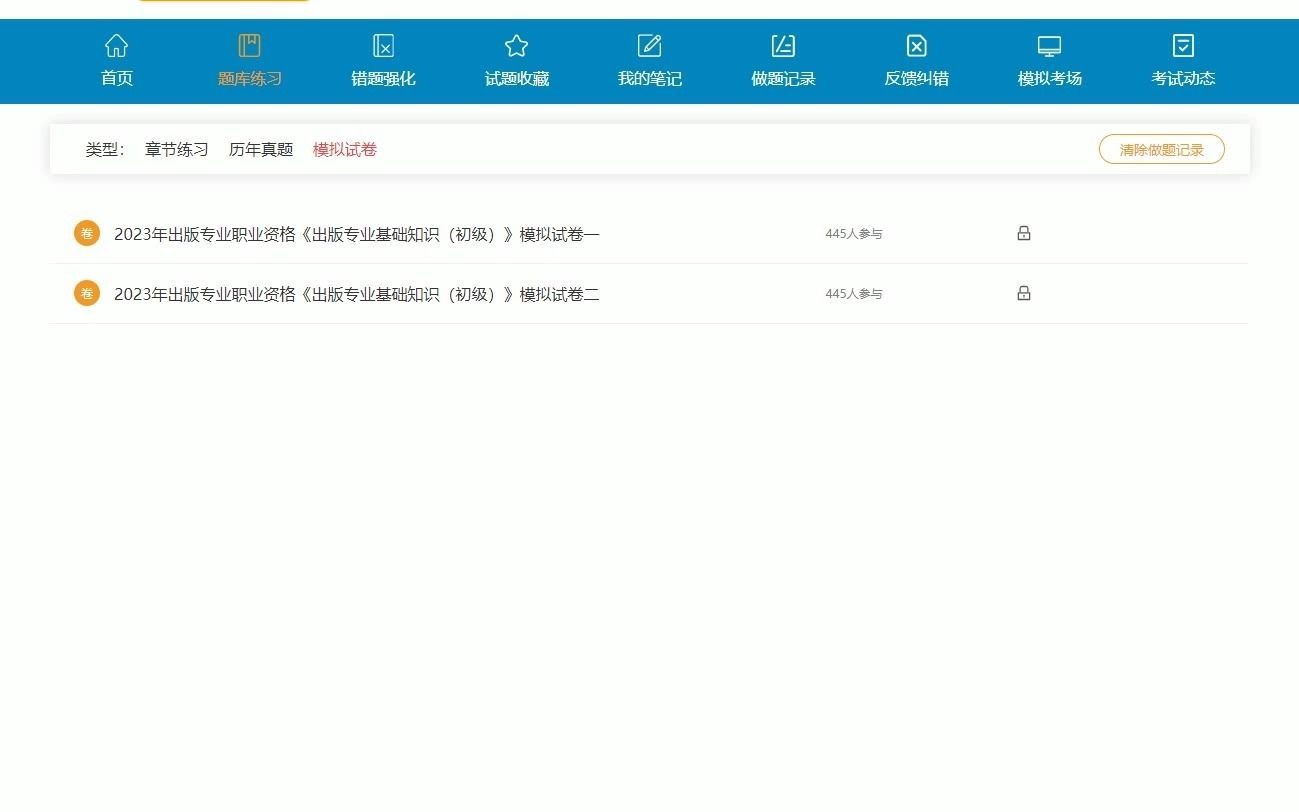Image resolution: width=1299 pixels, height=812 pixels.
Task: Open 反馈纠错 menu label
Action: pos(917,79)
